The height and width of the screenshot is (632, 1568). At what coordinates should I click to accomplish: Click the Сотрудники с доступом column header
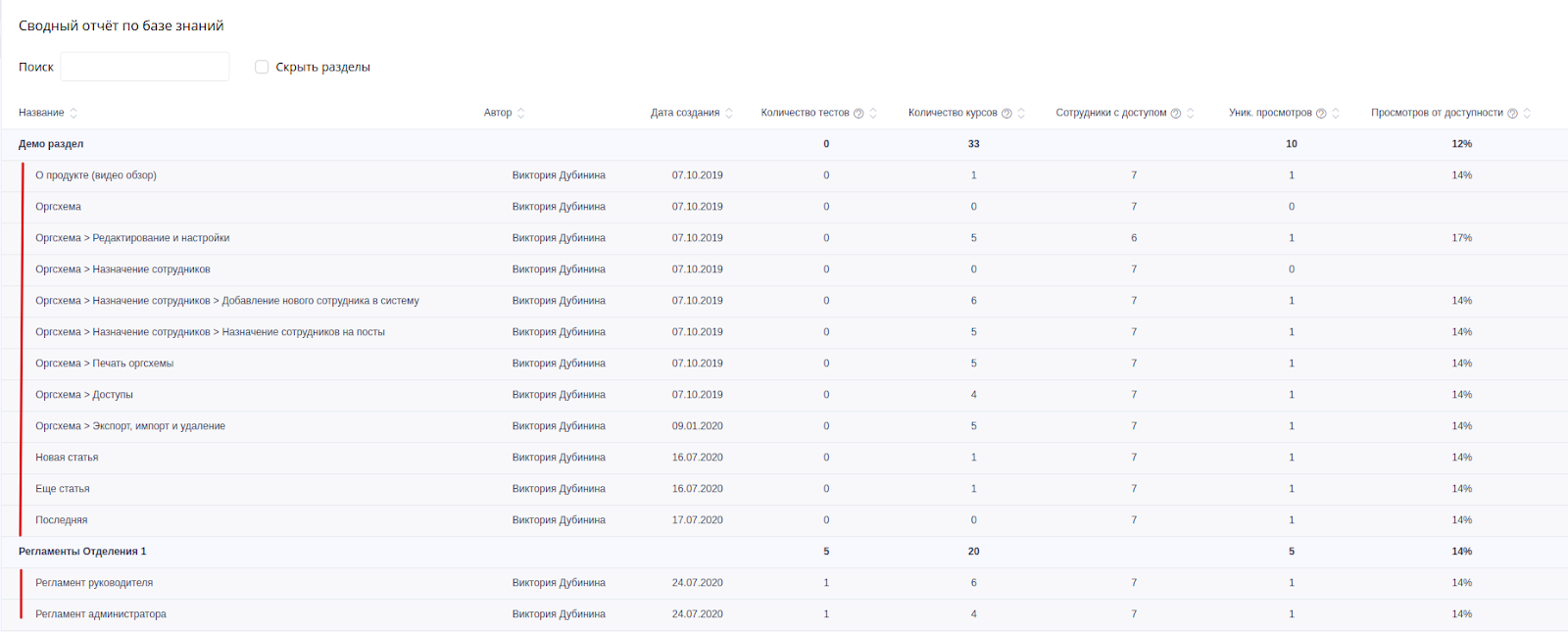pyautogui.click(x=1110, y=113)
